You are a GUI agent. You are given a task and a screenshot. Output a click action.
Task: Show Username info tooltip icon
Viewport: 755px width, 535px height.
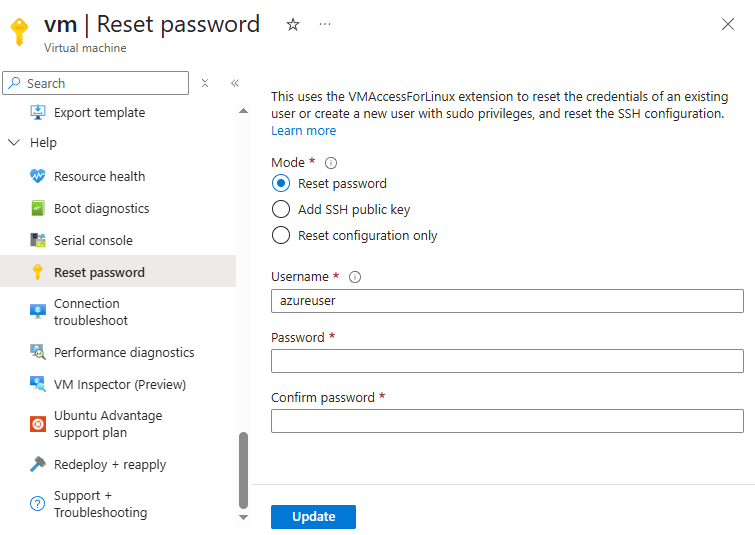coord(355,277)
